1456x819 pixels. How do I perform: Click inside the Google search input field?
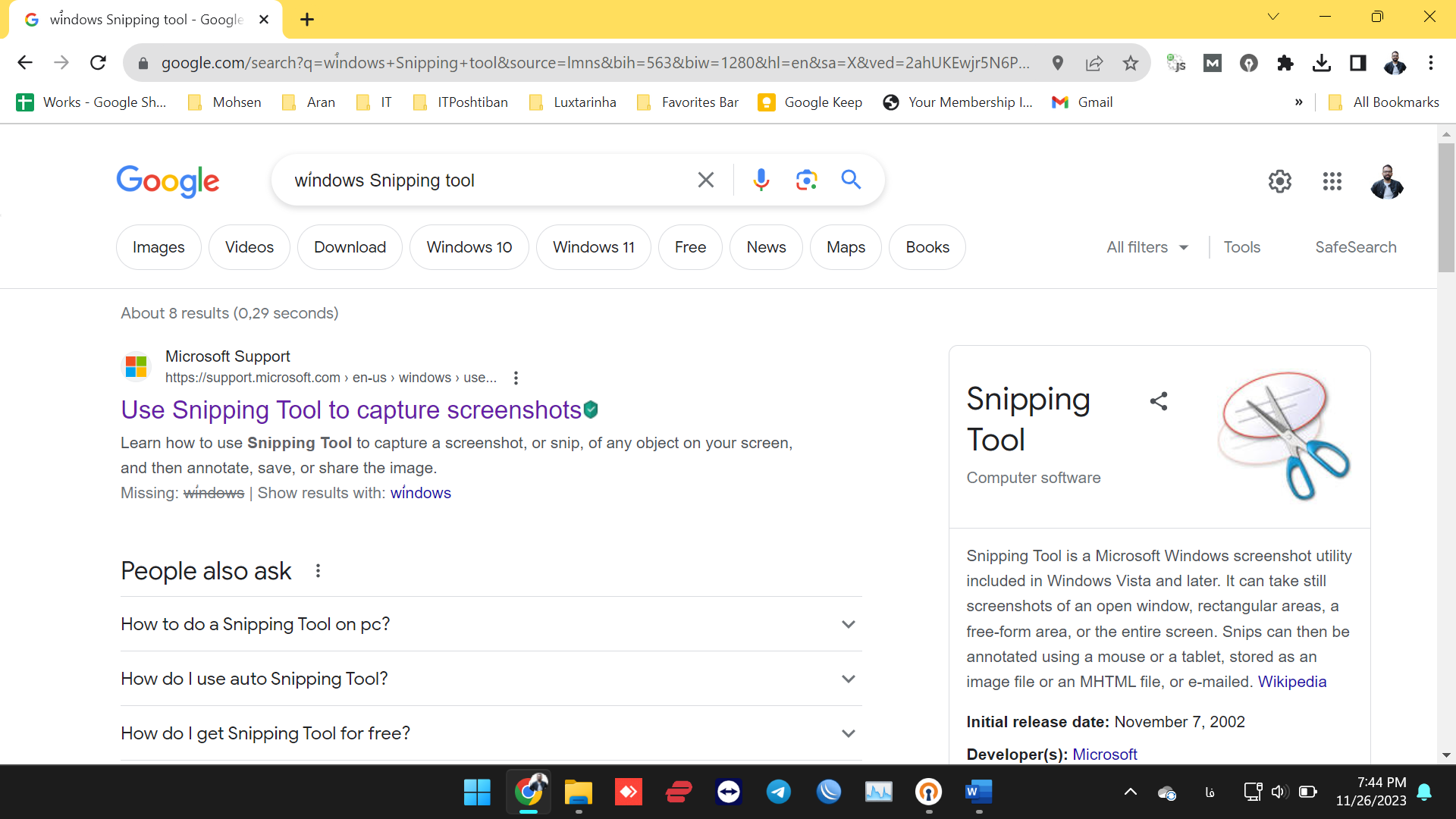coord(485,180)
